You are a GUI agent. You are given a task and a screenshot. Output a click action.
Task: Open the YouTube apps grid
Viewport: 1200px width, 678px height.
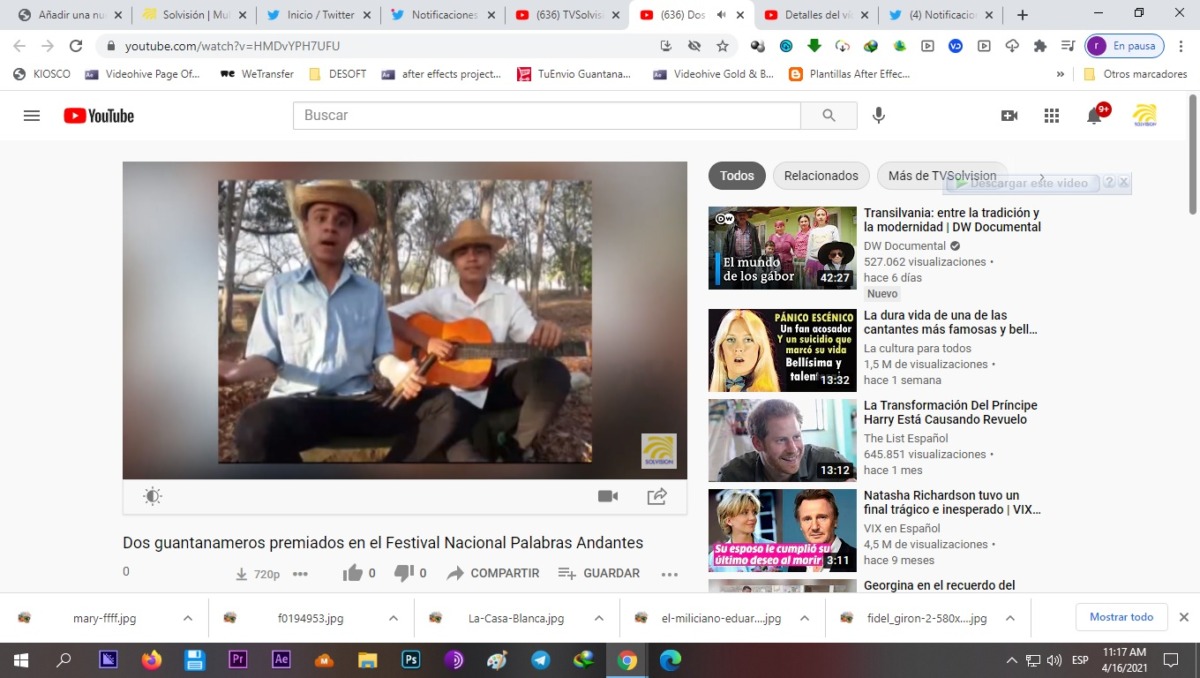click(x=1051, y=115)
